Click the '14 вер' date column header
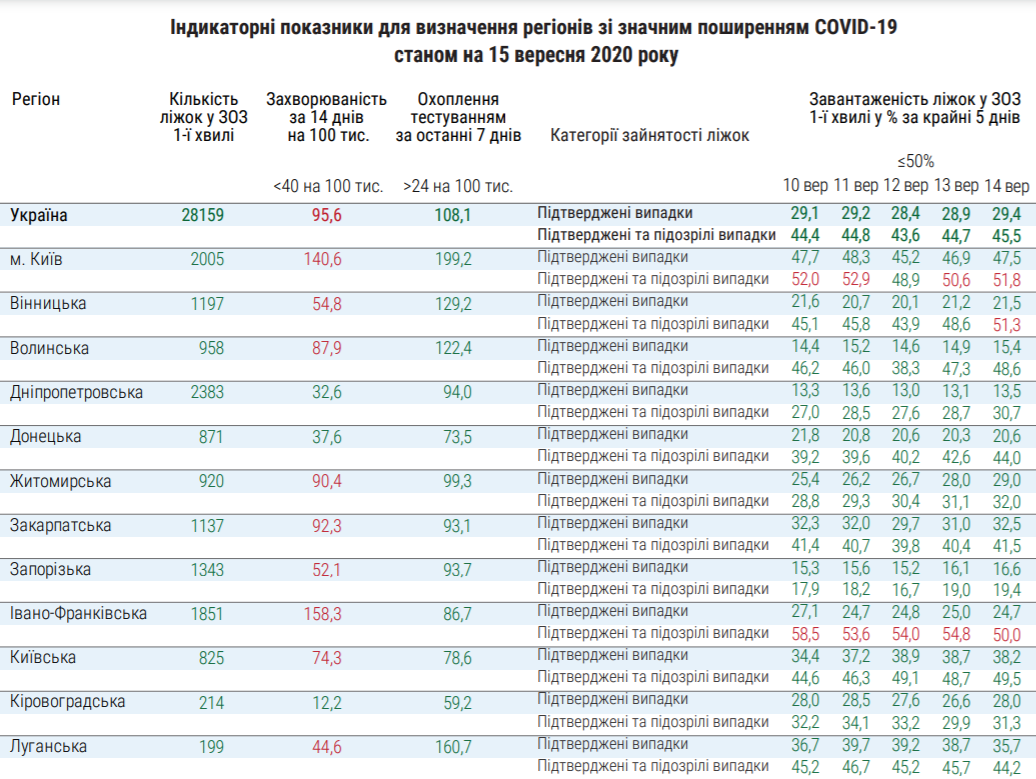Screen dimensions: 1036x779 1006,186
